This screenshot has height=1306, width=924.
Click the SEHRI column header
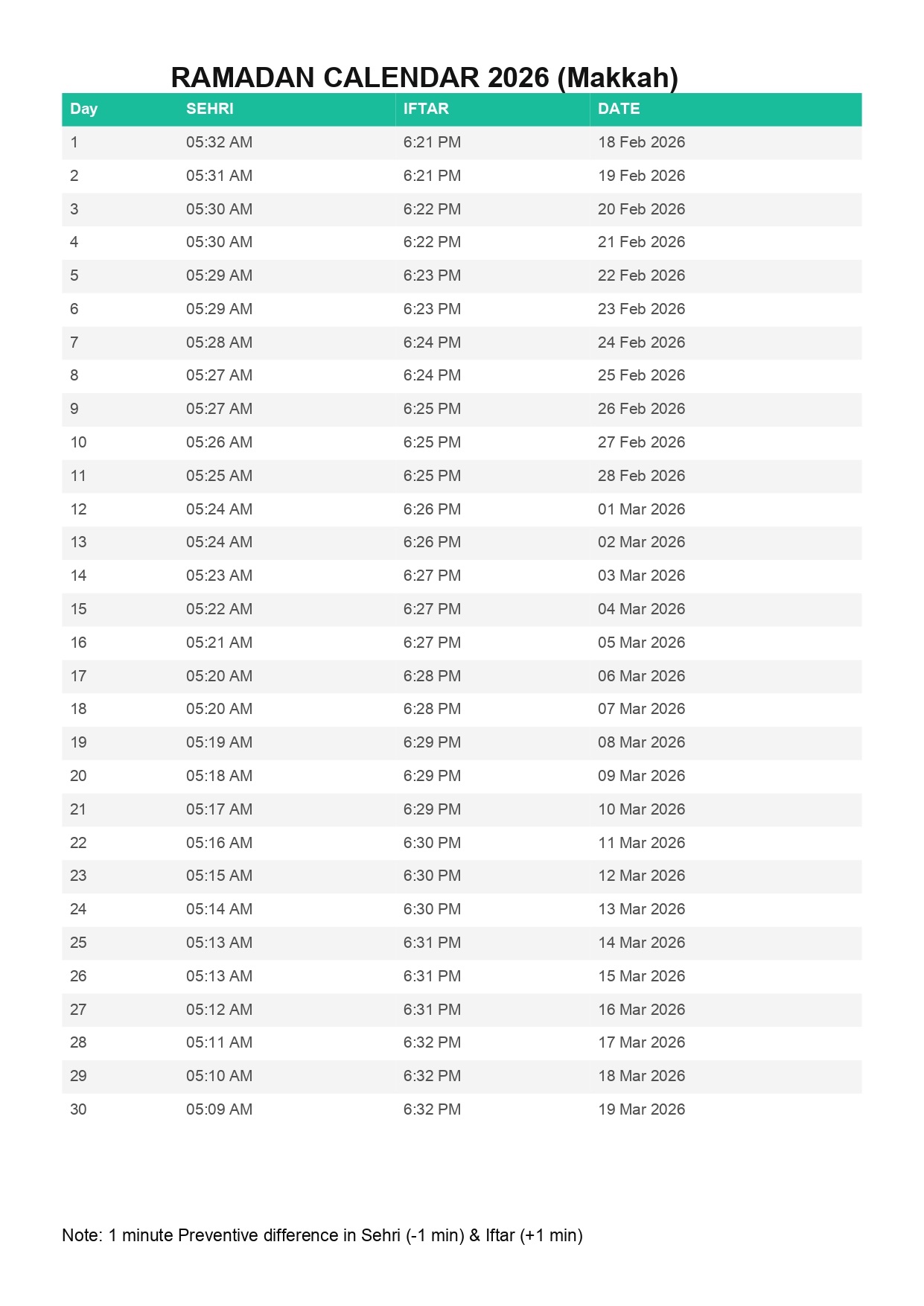(209, 109)
